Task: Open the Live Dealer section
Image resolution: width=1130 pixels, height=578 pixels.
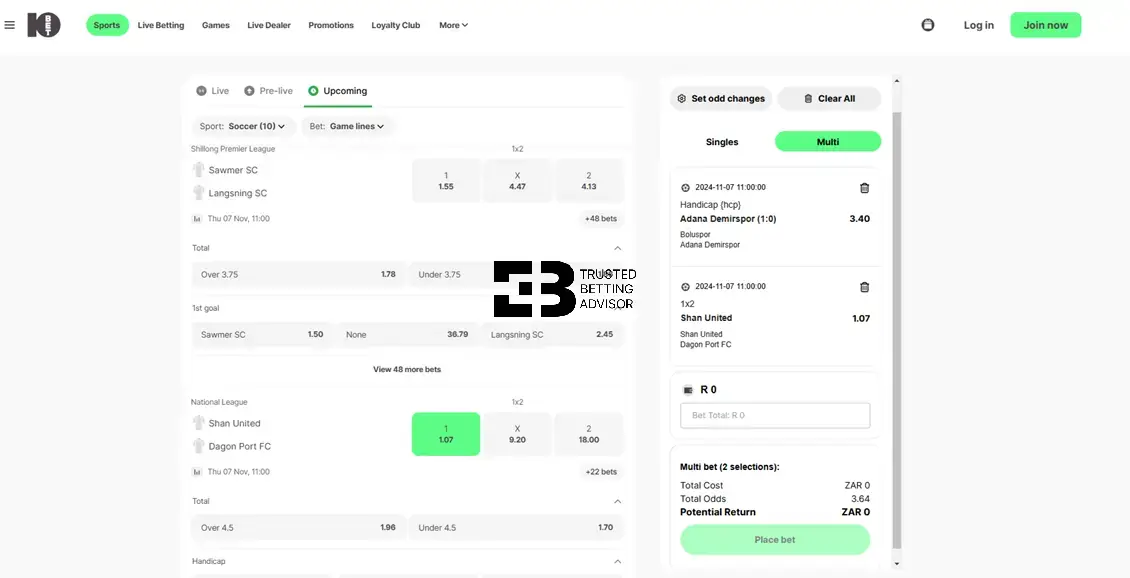Action: 269,25
